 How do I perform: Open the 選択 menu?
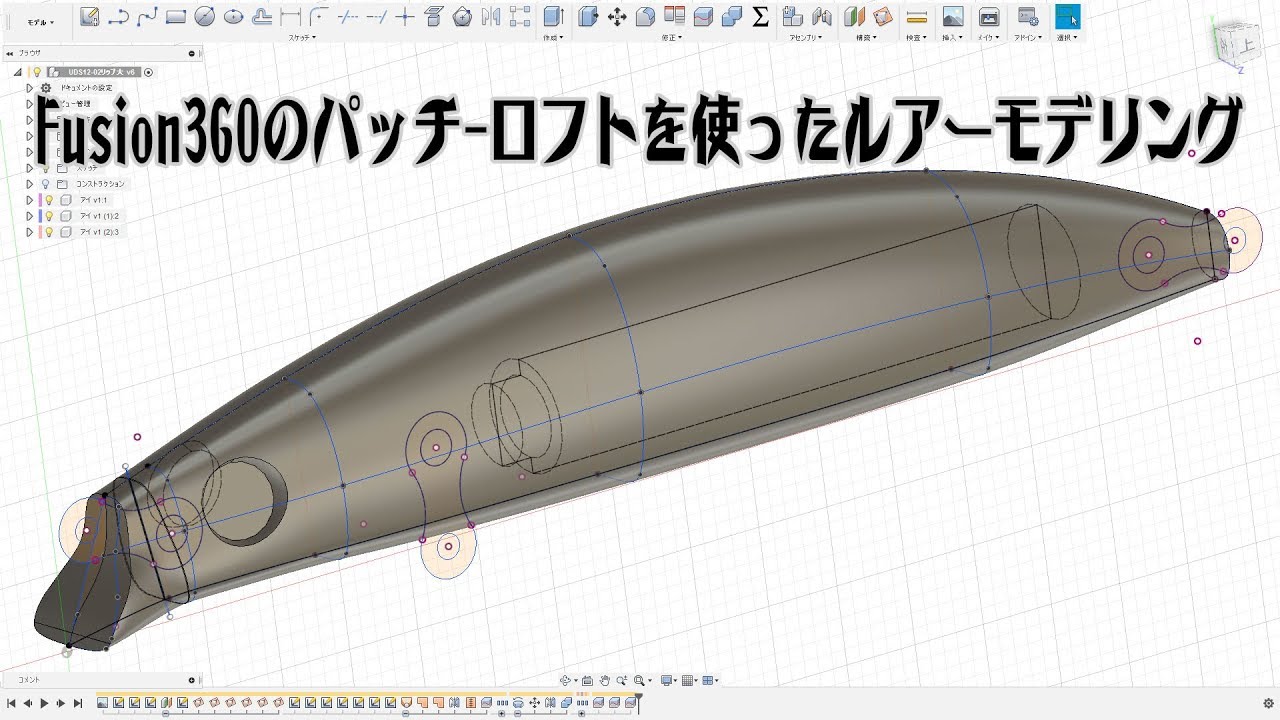1066,38
